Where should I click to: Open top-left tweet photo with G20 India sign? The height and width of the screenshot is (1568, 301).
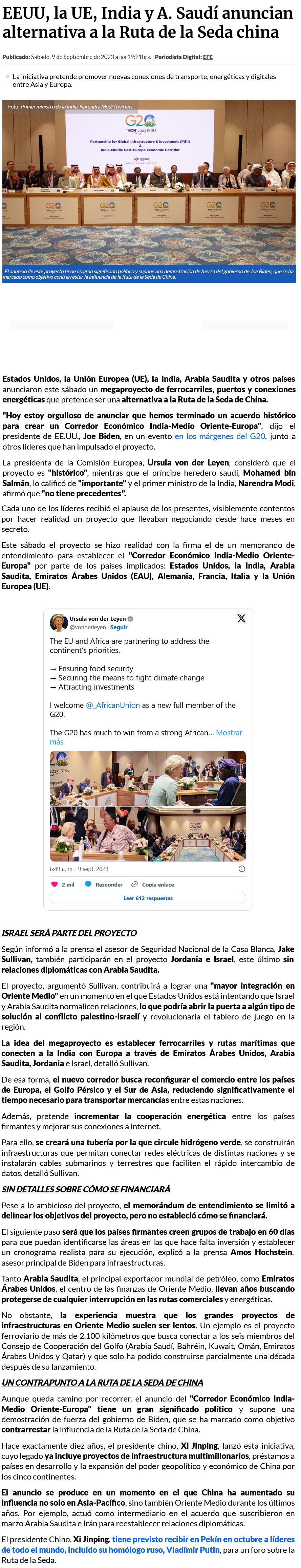[99, 778]
